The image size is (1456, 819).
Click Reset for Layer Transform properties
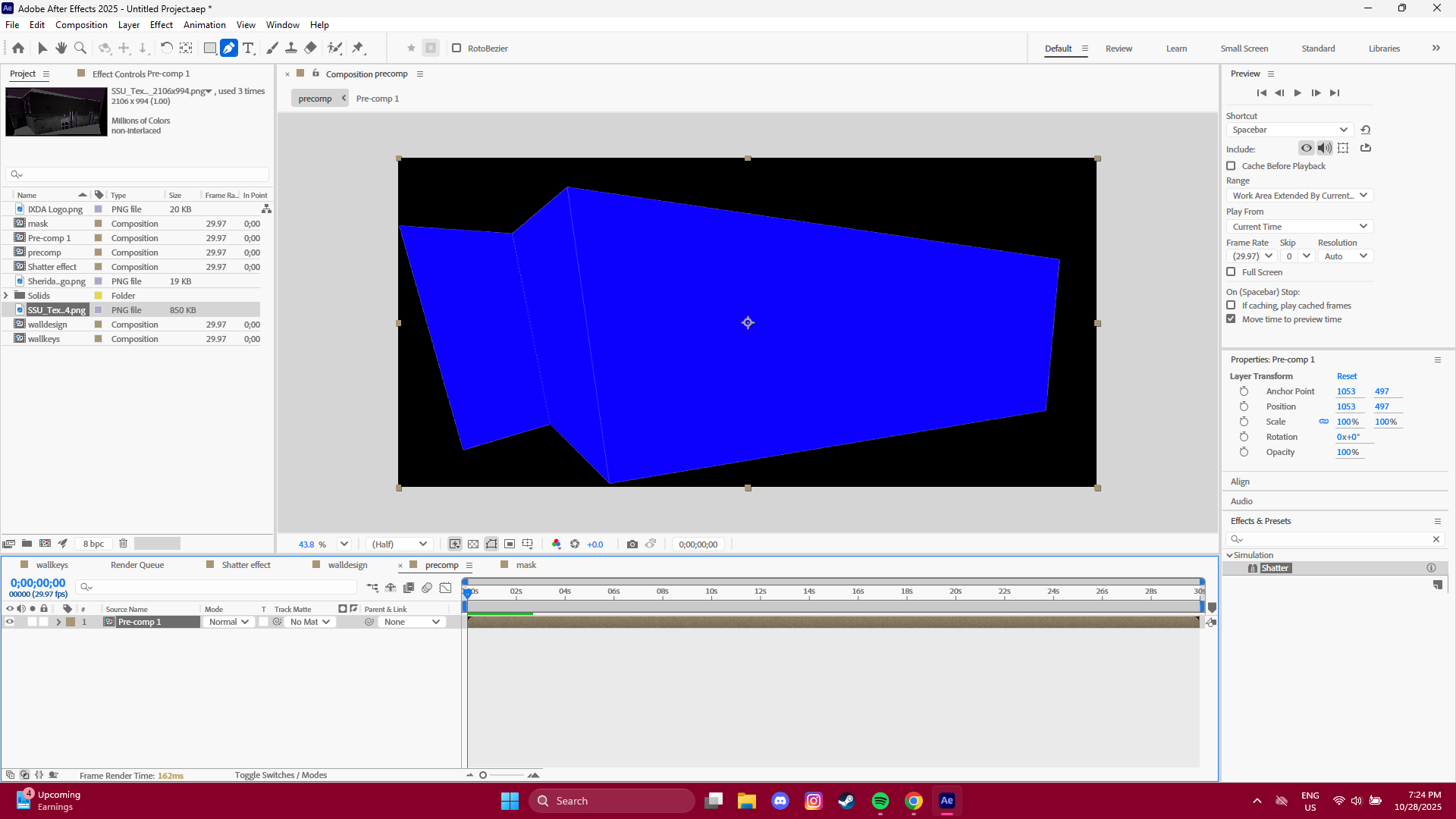(1347, 375)
